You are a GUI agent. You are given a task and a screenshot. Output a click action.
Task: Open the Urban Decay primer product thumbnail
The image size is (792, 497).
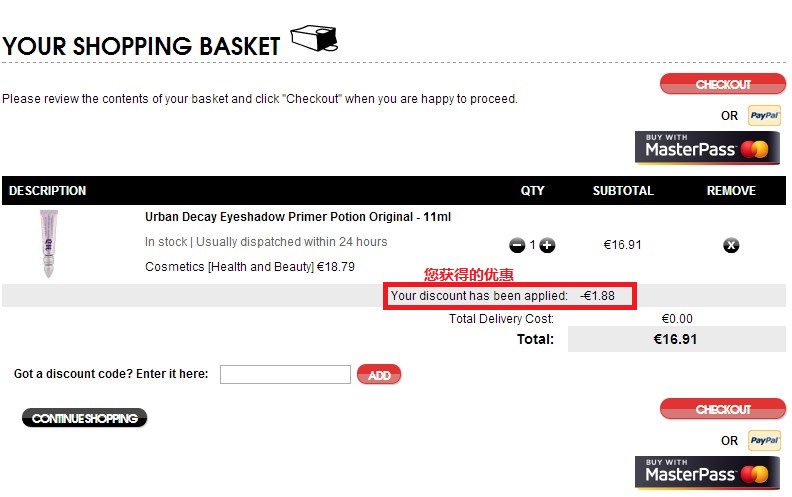point(49,243)
